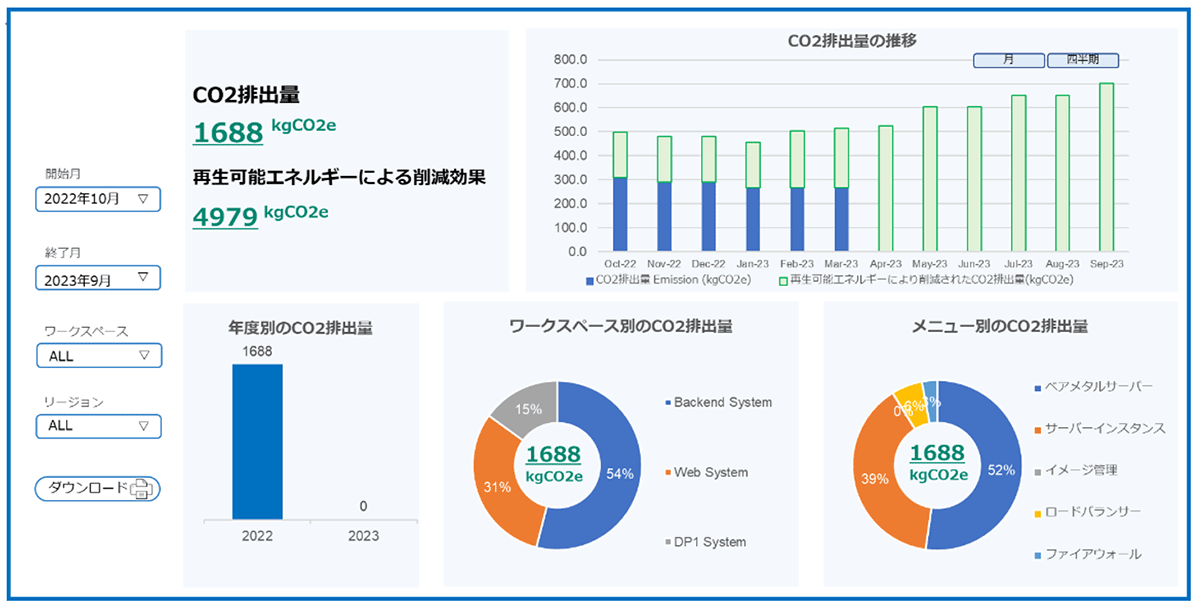Select the 2022 bar in yearly chart
The image size is (1200, 610).
coord(257,442)
